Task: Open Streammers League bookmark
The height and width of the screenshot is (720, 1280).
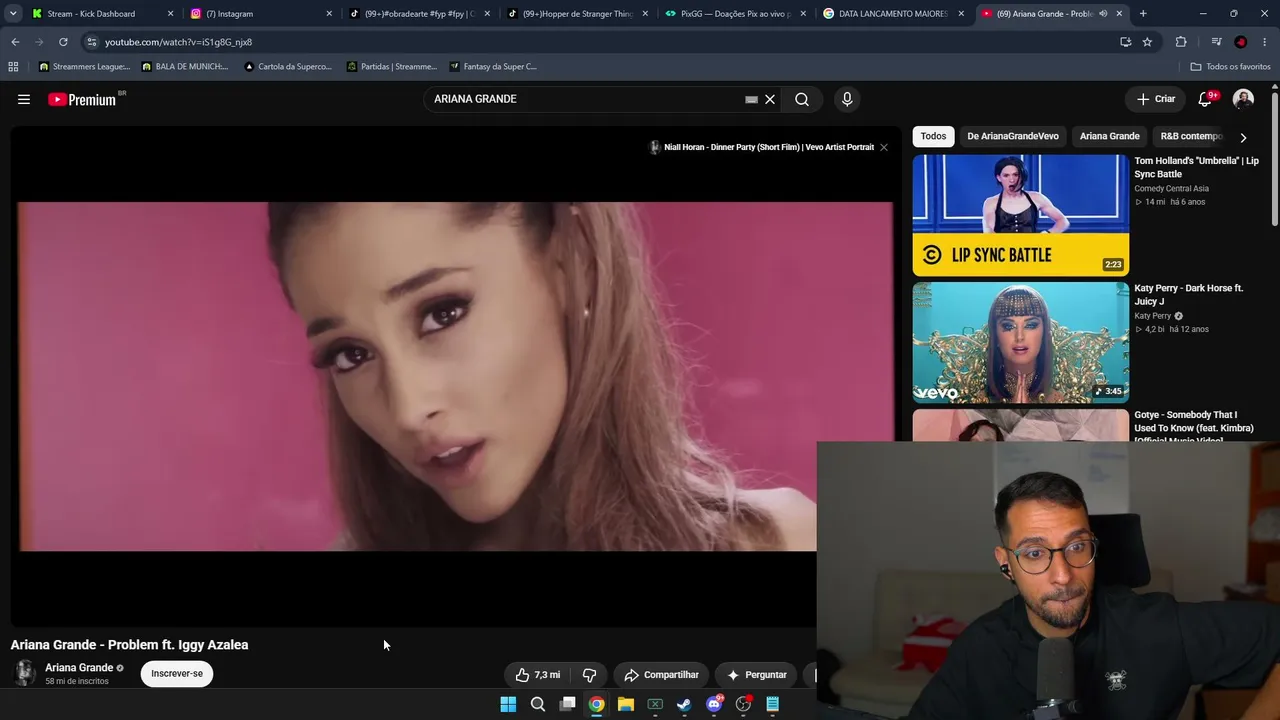Action: pos(85,67)
